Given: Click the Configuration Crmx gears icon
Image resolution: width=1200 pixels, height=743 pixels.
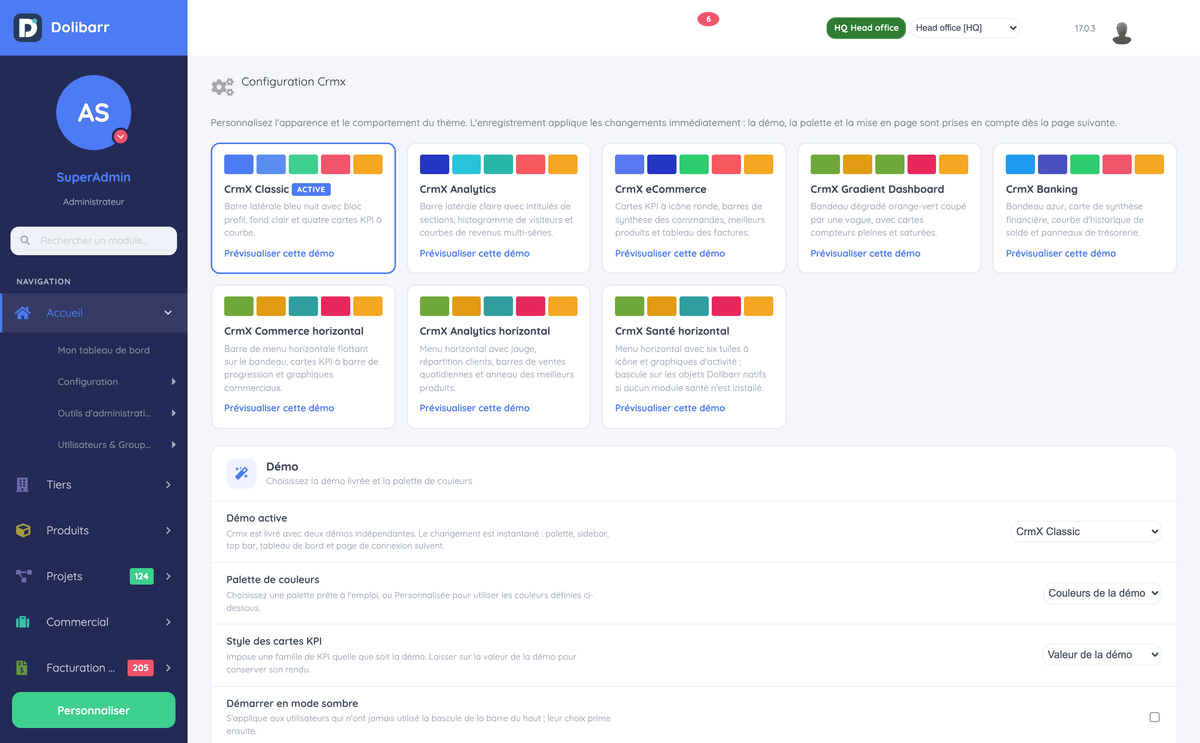Looking at the screenshot, I should click(x=222, y=87).
